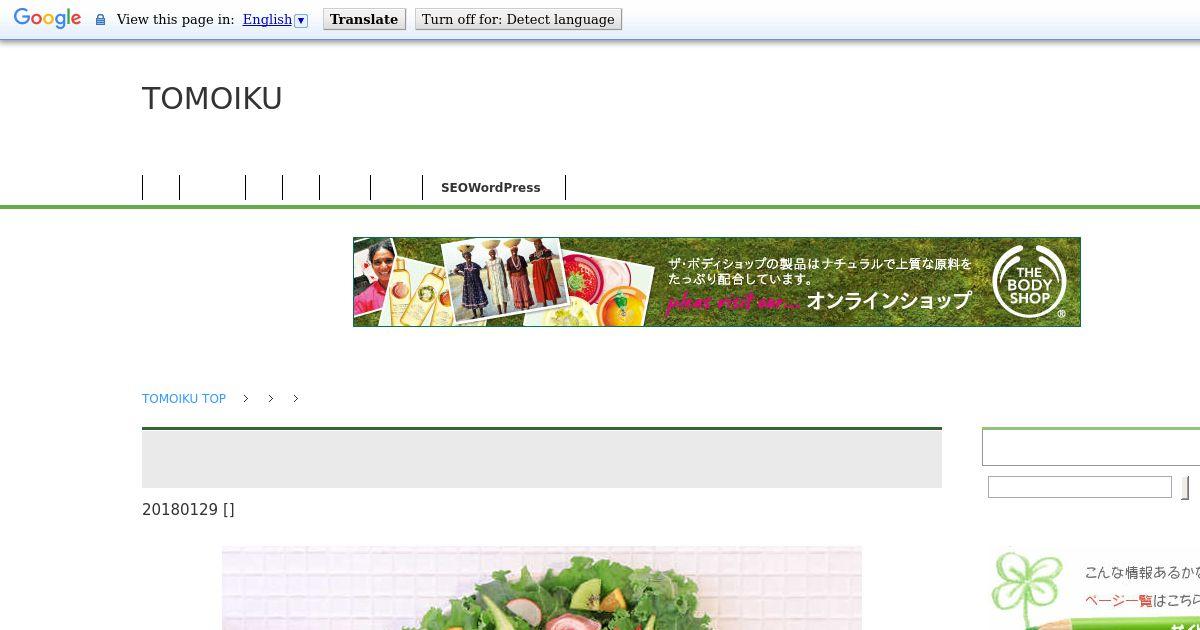Viewport: 1200px width, 630px height.
Task: Select the SEOWordPress menu item
Action: tap(490, 188)
